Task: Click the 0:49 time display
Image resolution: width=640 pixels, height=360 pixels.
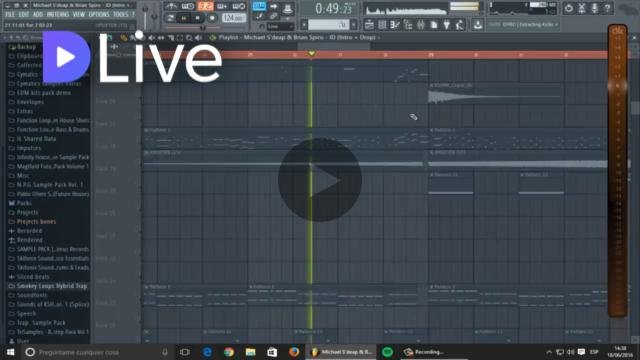Action: pos(334,8)
